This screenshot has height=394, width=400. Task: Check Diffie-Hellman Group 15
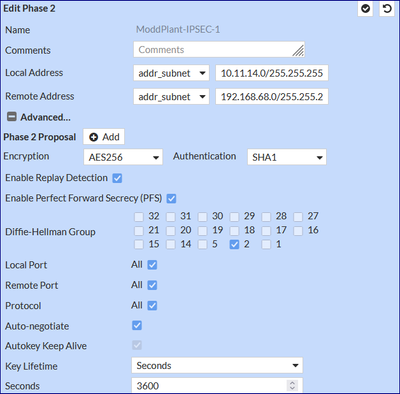[x=139, y=245]
